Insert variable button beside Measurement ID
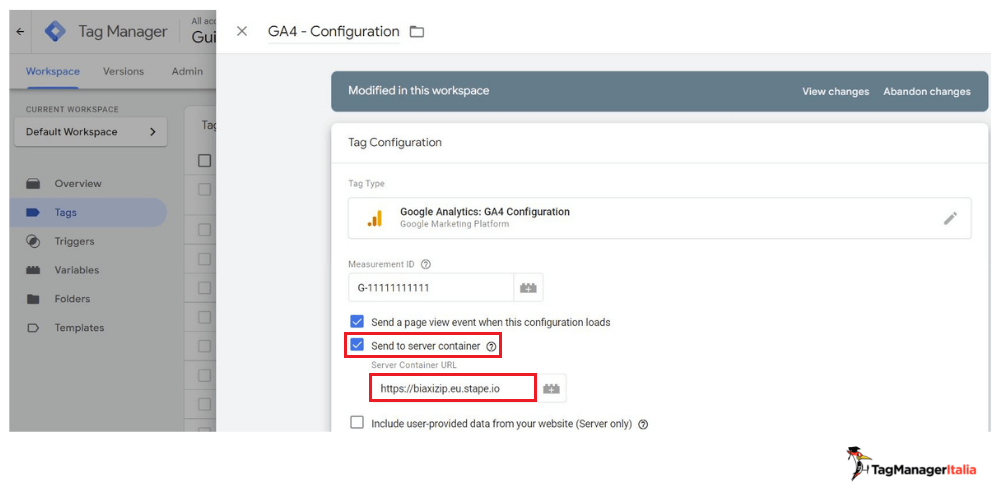The height and width of the screenshot is (500, 1000). (x=528, y=288)
